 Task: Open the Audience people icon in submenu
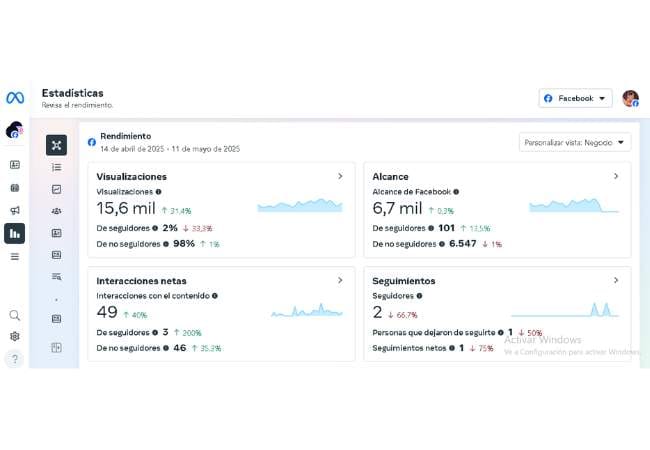(x=56, y=211)
